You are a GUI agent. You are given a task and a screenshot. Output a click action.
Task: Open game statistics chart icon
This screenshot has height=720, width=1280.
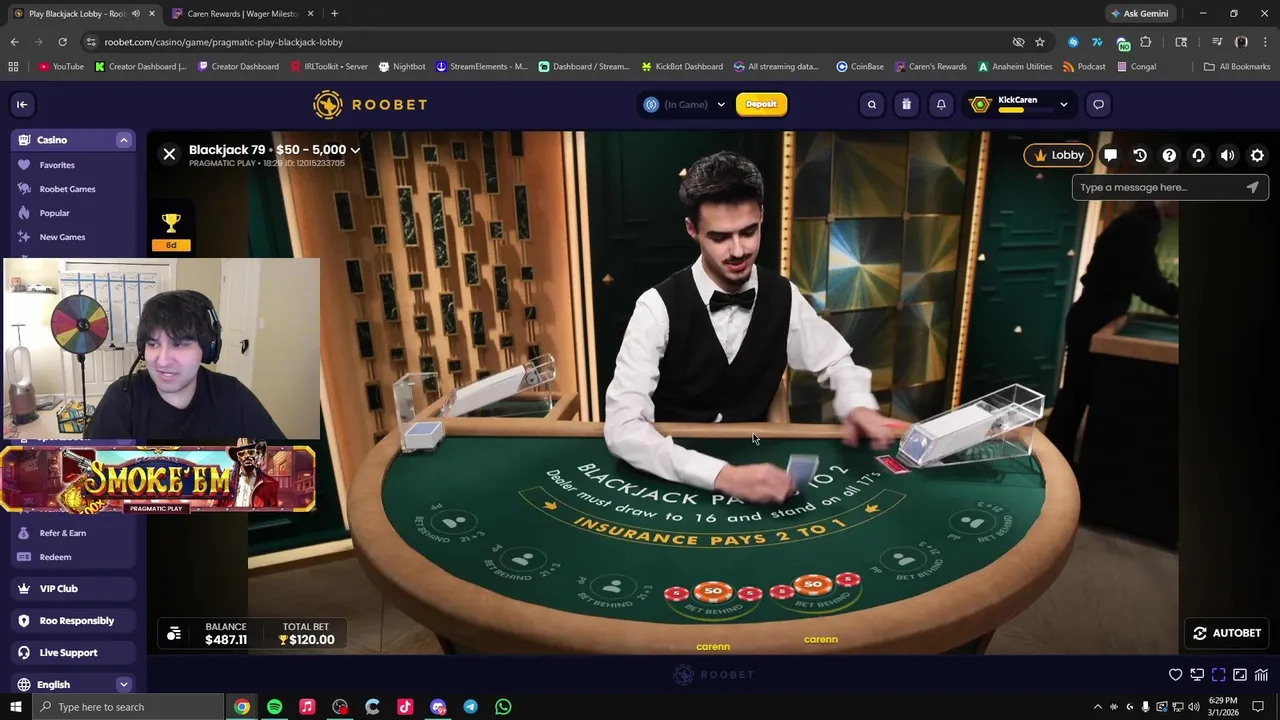pyautogui.click(x=1261, y=675)
